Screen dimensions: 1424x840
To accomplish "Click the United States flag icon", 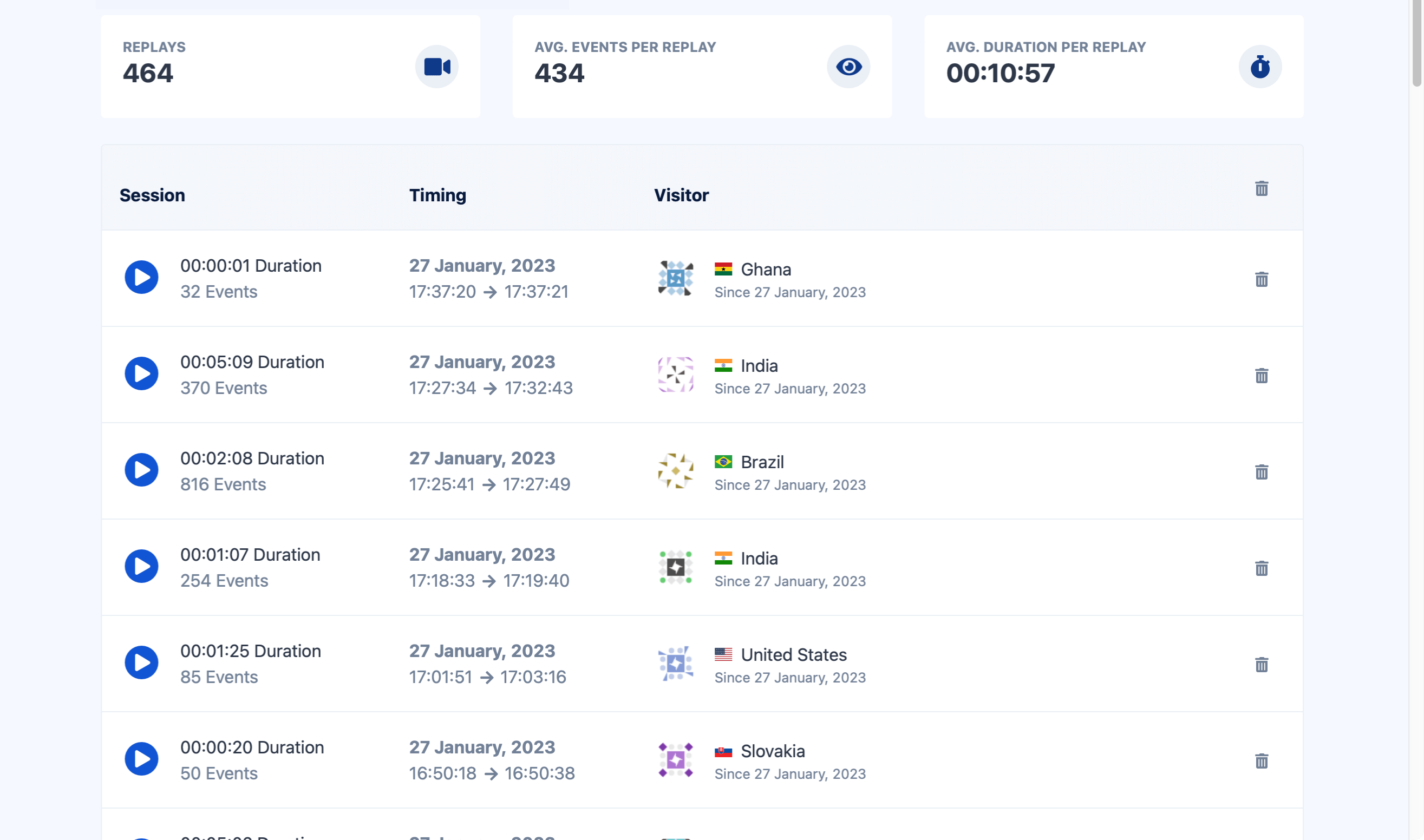I will click(723, 654).
